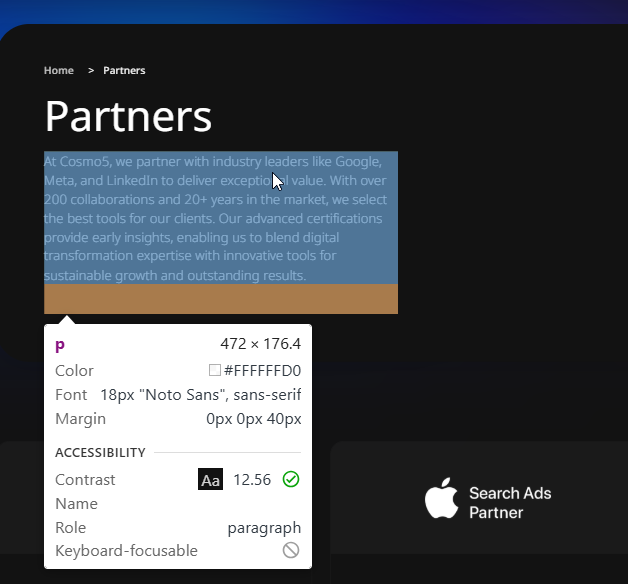Image resolution: width=628 pixels, height=584 pixels.
Task: Click the contrast ratio 12.56
Action: [x=252, y=479]
